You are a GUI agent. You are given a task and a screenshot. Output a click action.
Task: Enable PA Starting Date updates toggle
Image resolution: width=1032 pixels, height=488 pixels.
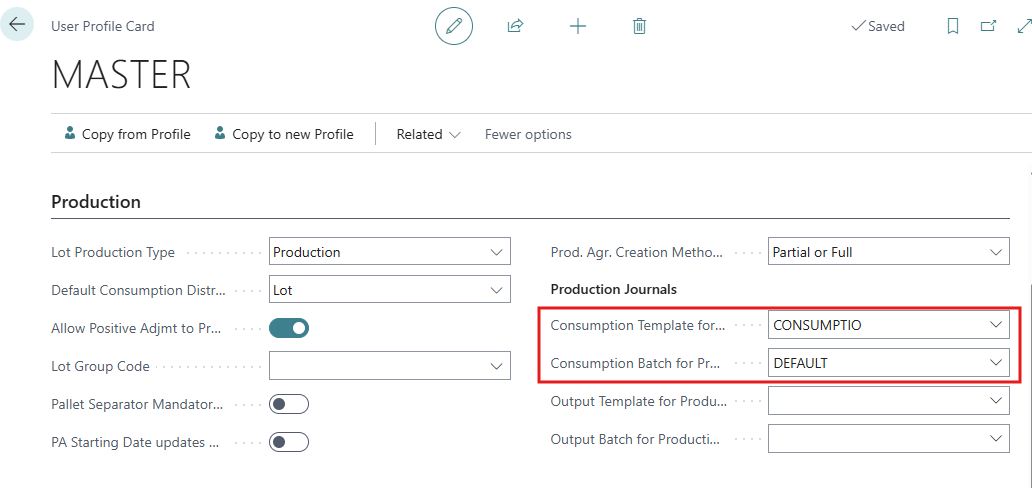point(289,442)
